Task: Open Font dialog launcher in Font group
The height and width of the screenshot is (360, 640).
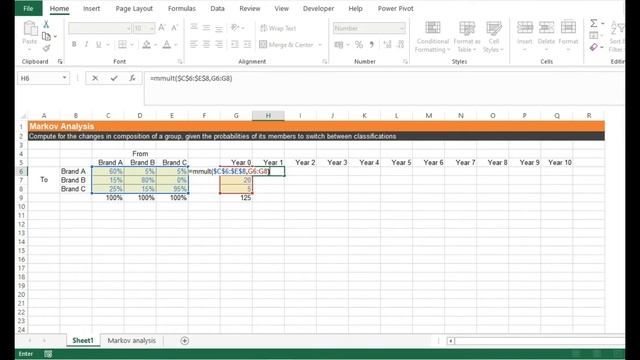Action: tap(180, 62)
